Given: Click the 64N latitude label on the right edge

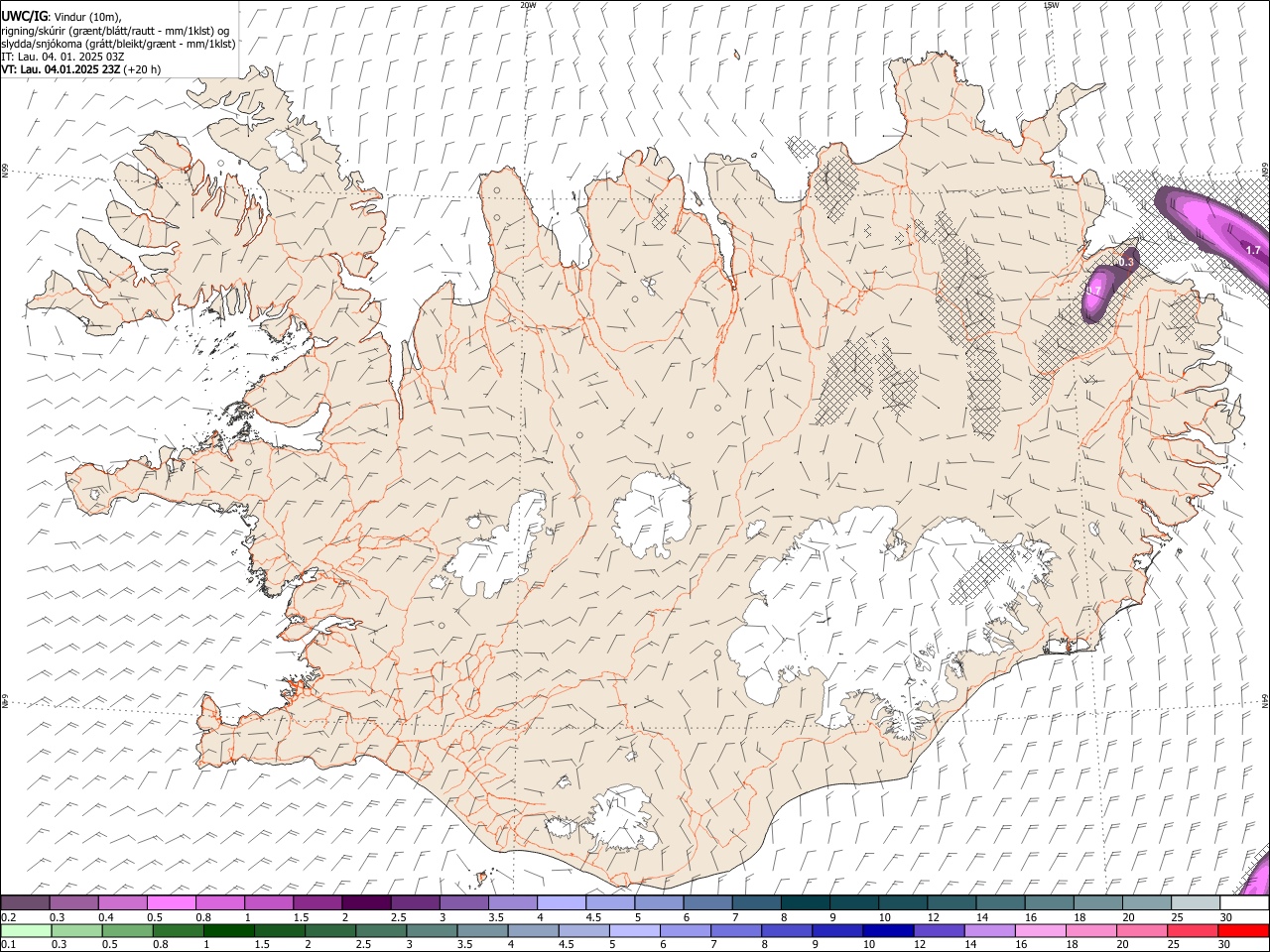Looking at the screenshot, I should tap(1265, 699).
